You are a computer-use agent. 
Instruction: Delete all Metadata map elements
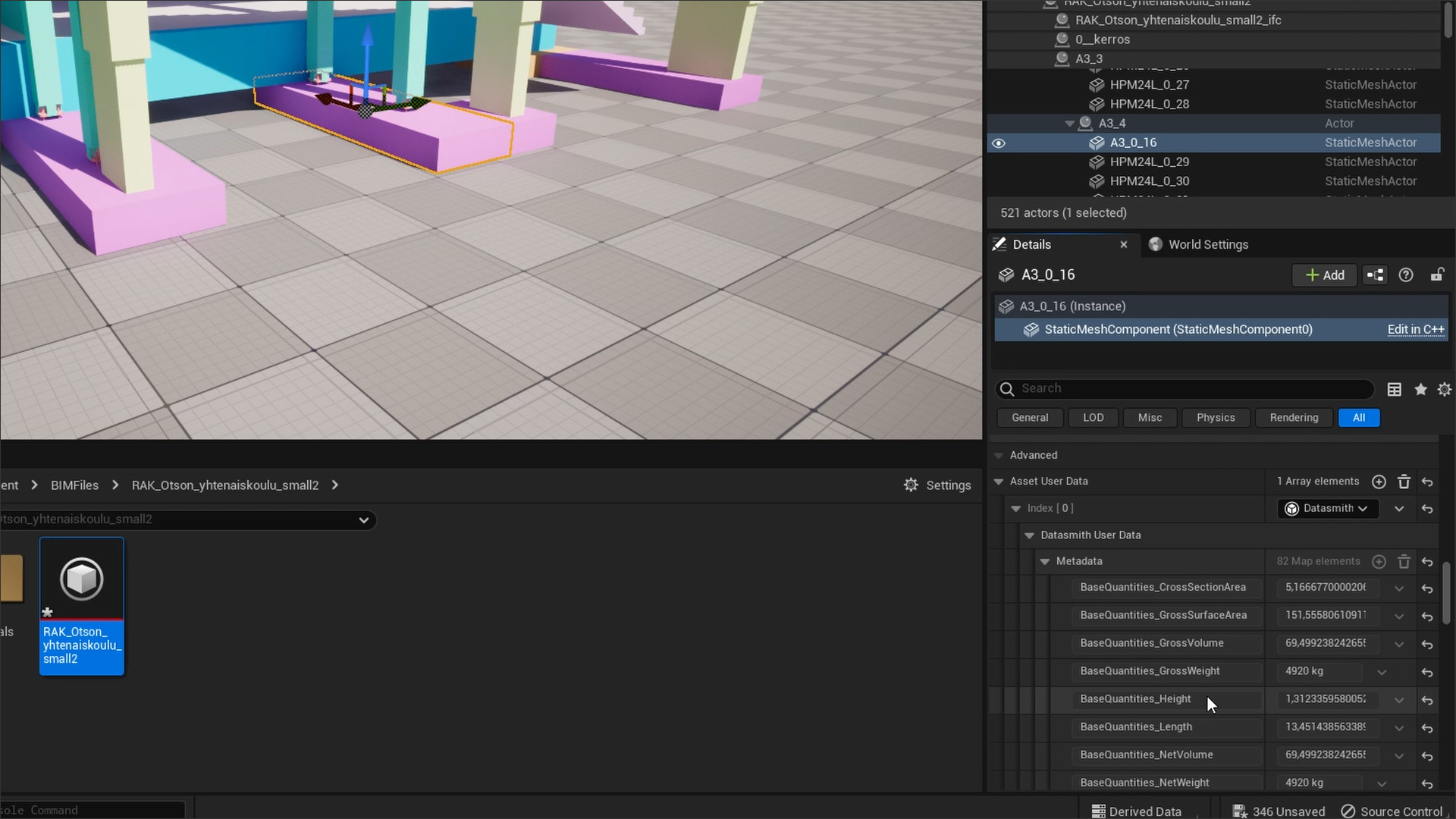(1404, 561)
